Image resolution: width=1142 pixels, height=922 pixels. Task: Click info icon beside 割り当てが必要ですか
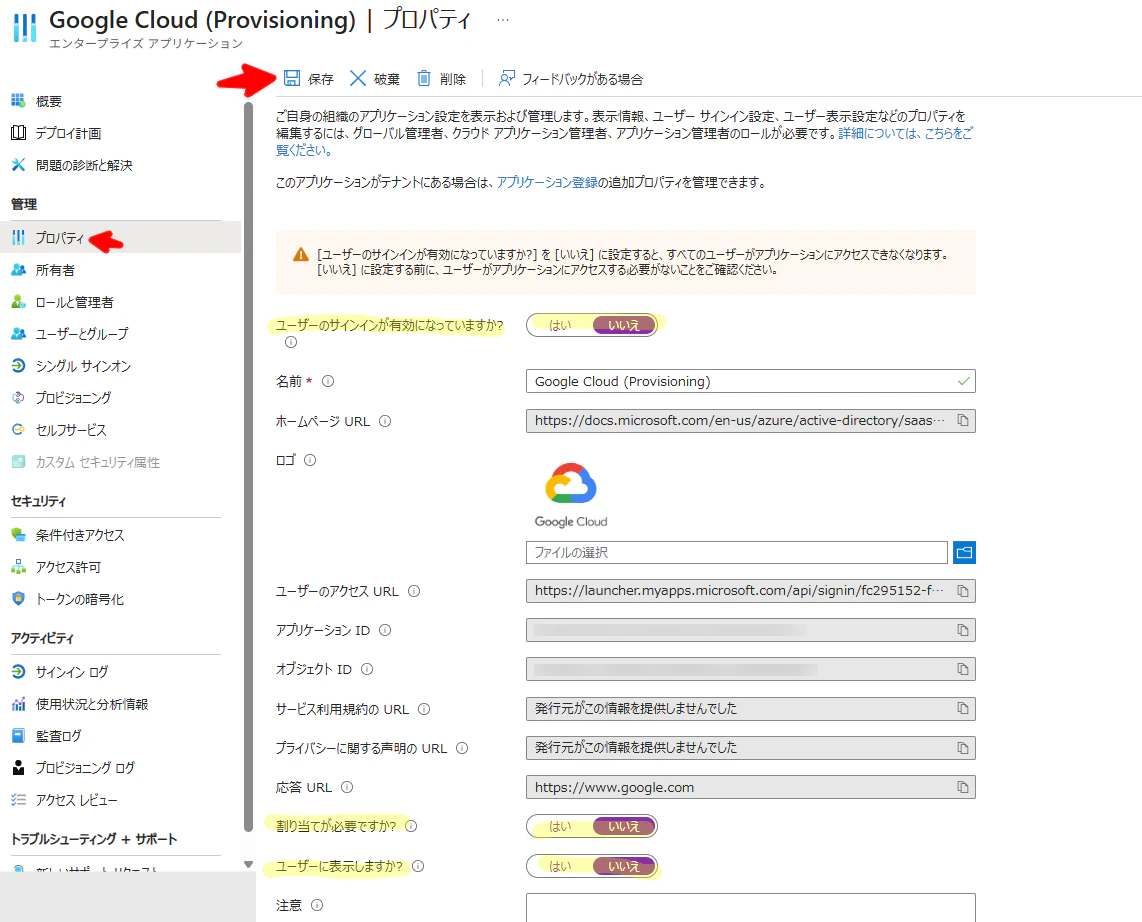(411, 826)
